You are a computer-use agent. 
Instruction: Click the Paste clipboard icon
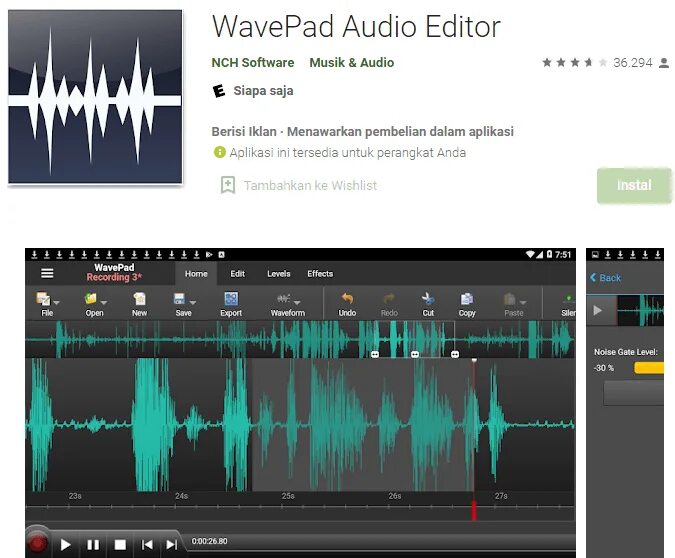(510, 298)
